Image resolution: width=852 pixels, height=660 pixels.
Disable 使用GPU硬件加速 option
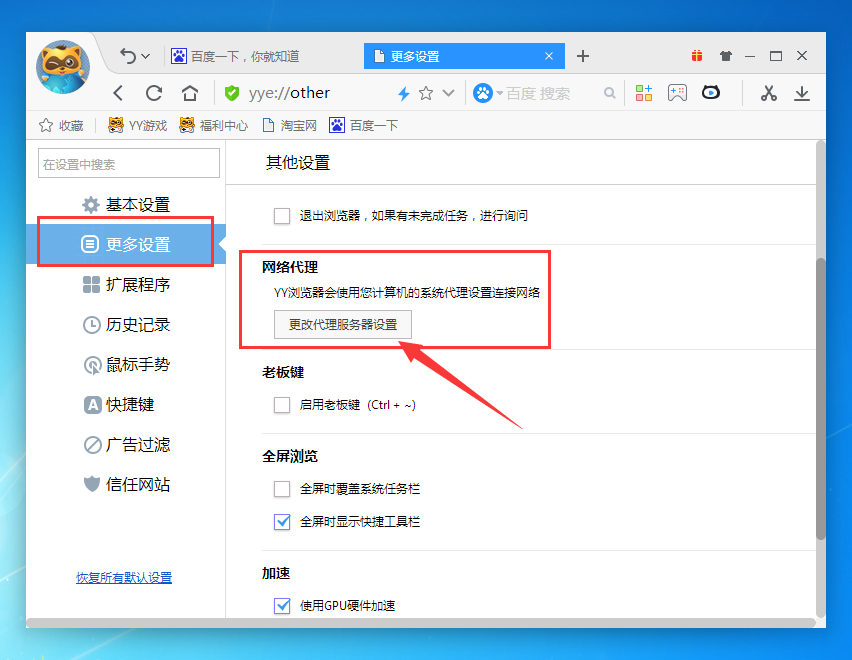[x=283, y=605]
